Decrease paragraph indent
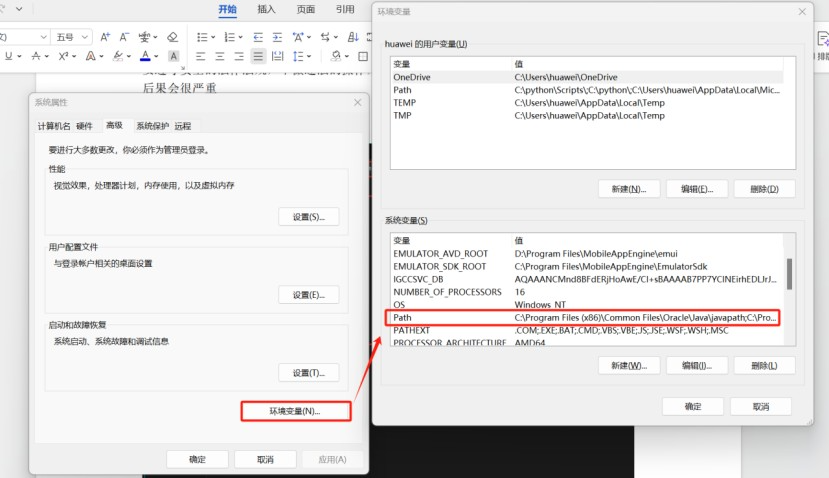This screenshot has height=478, width=829. (258, 37)
